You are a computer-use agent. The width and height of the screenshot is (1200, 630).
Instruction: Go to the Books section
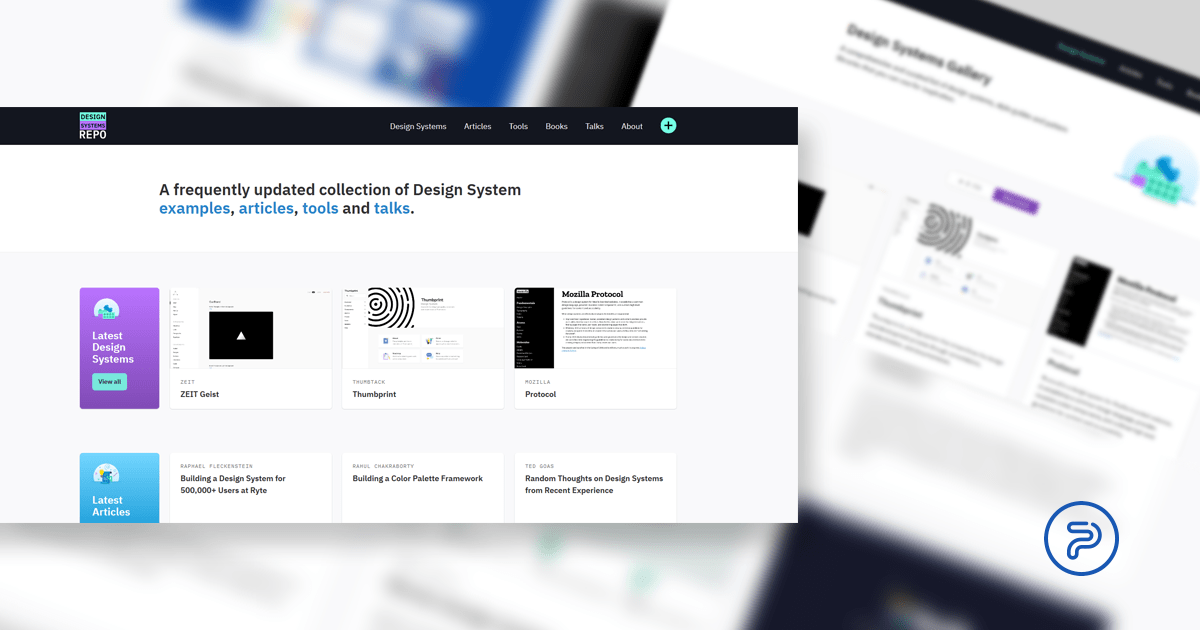pos(556,126)
